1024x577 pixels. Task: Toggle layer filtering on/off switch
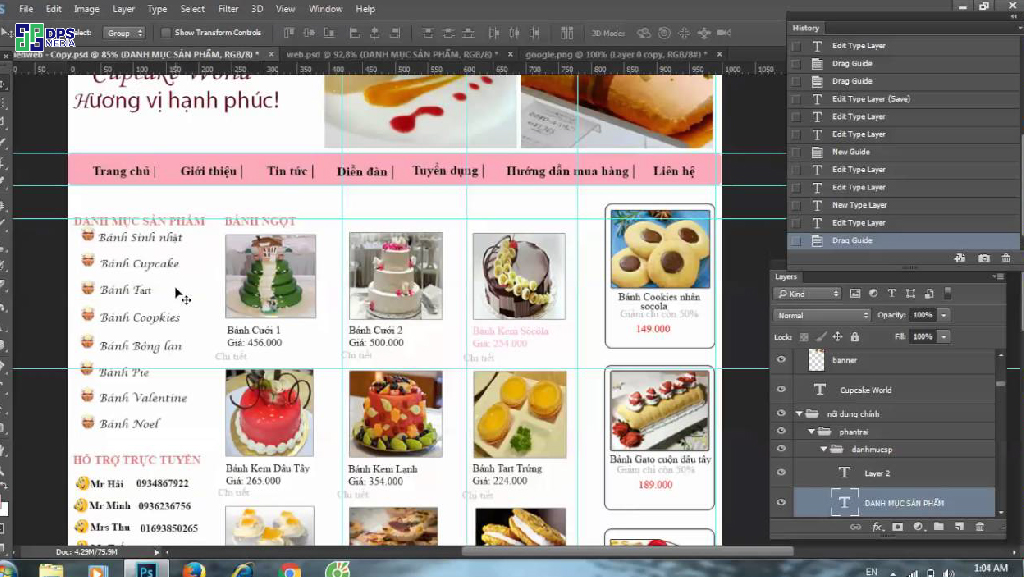tap(948, 293)
